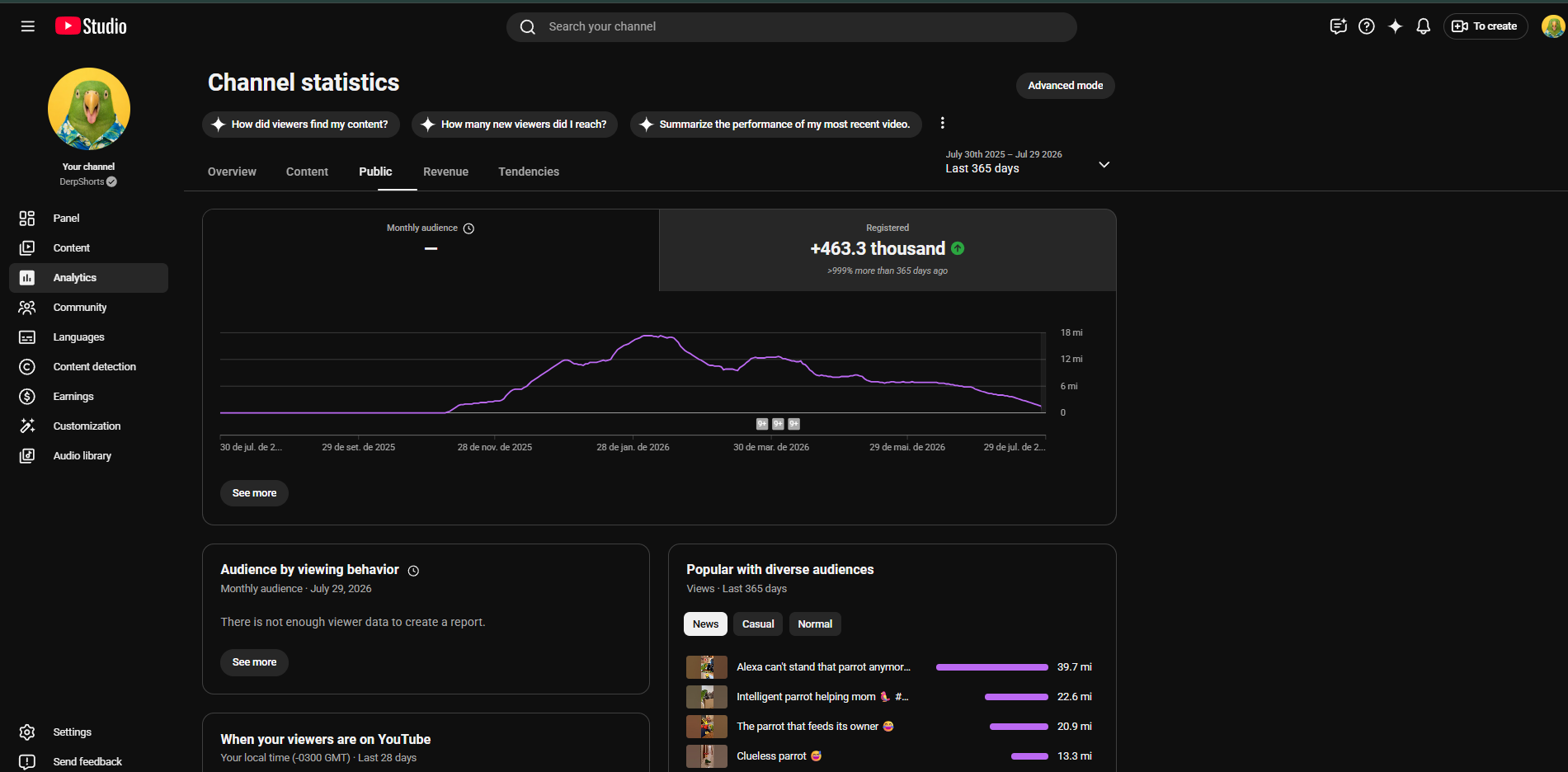
Task: Click See more under the audience chart
Action: (x=254, y=493)
